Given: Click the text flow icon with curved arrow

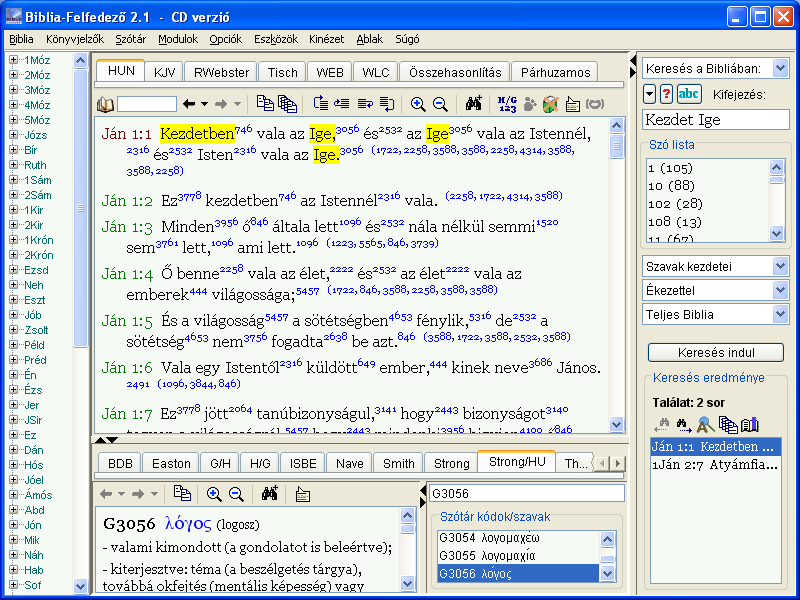Looking at the screenshot, I should [x=387, y=104].
